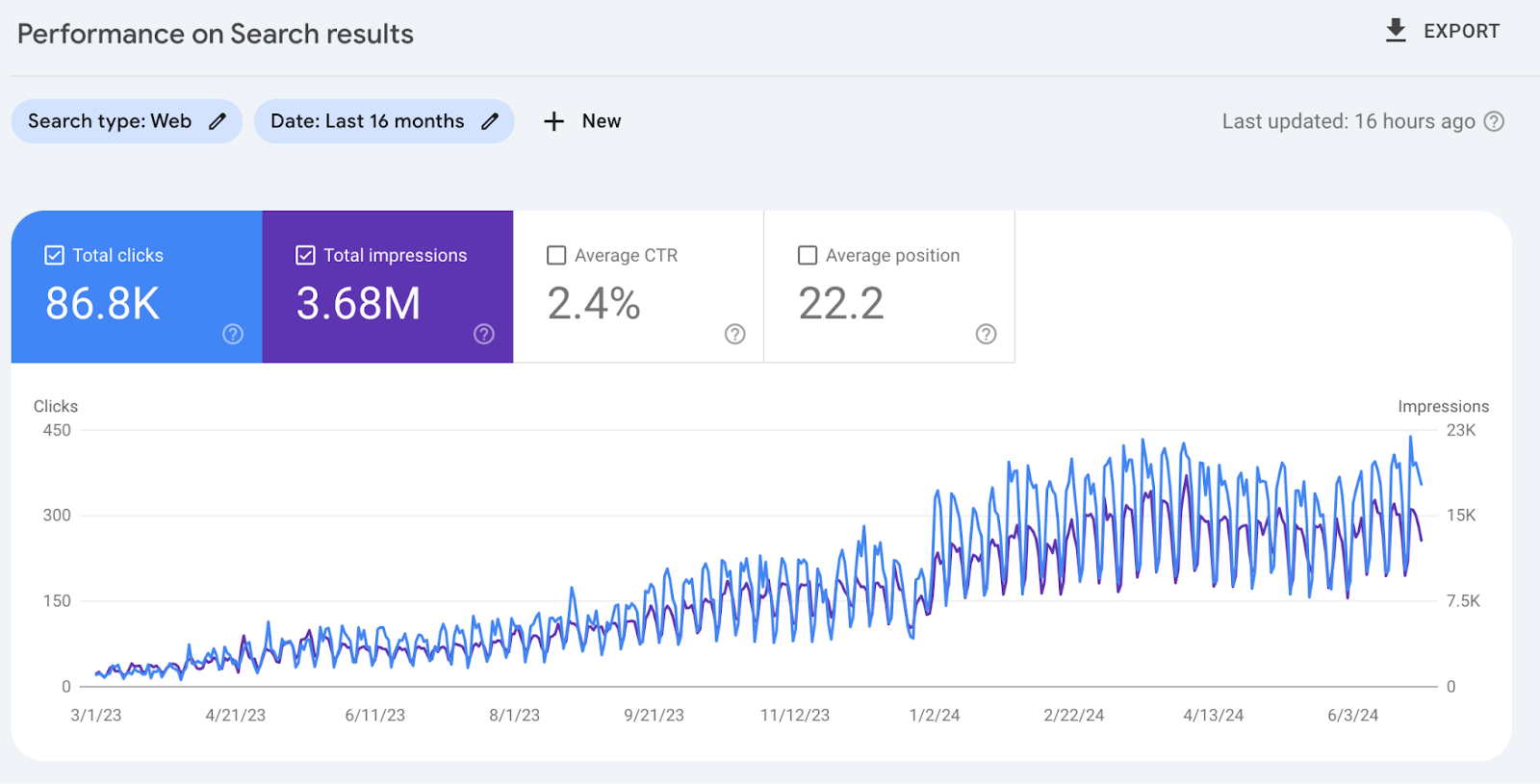This screenshot has height=784, width=1540.
Task: Click the 450 clicks axis value
Action: click(x=57, y=430)
